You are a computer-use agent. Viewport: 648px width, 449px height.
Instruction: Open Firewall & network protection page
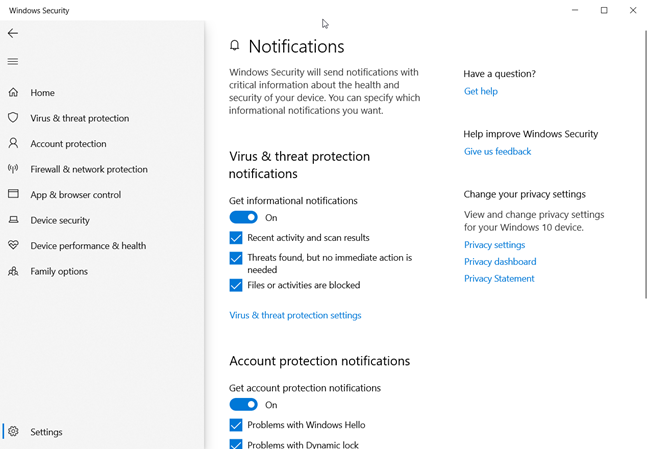(102, 169)
